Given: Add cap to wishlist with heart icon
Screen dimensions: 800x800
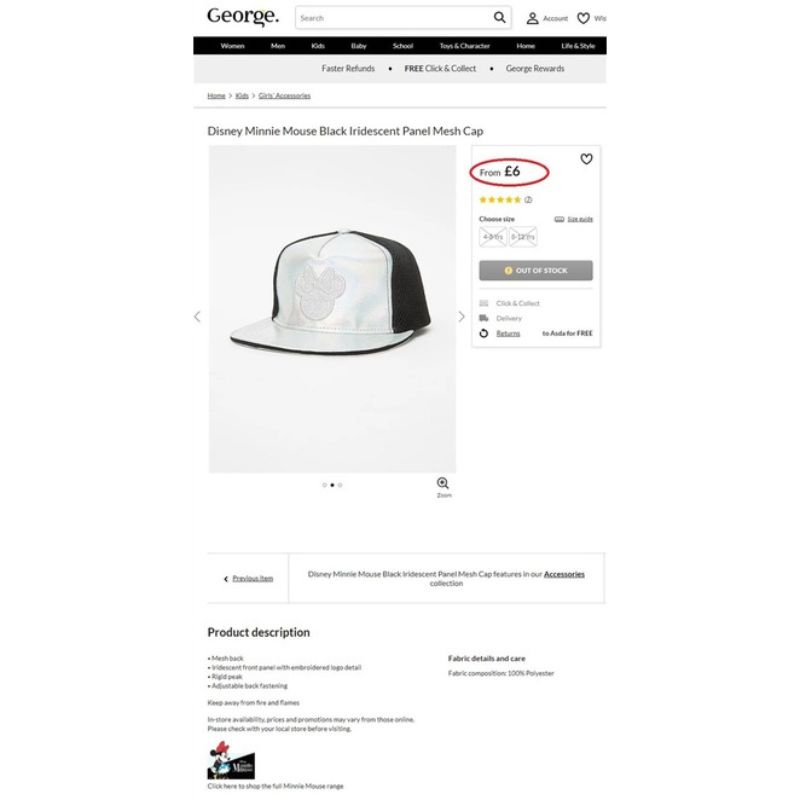Looking at the screenshot, I should click(586, 159).
